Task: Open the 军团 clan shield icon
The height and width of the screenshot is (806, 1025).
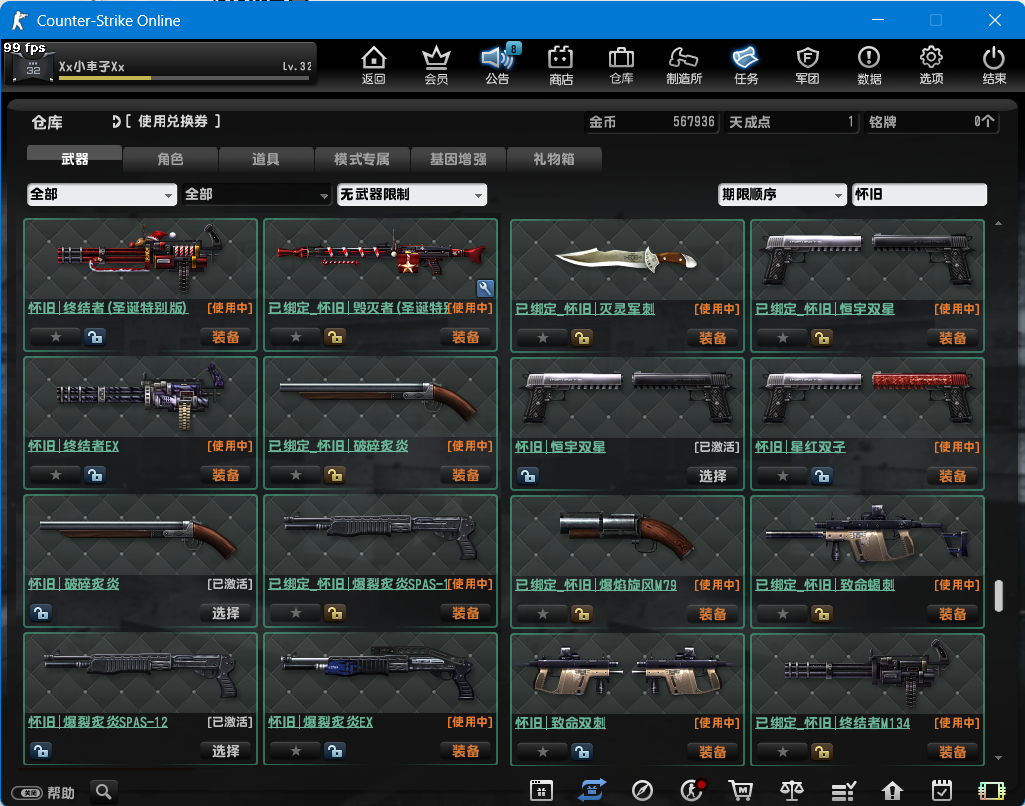Action: click(807, 65)
